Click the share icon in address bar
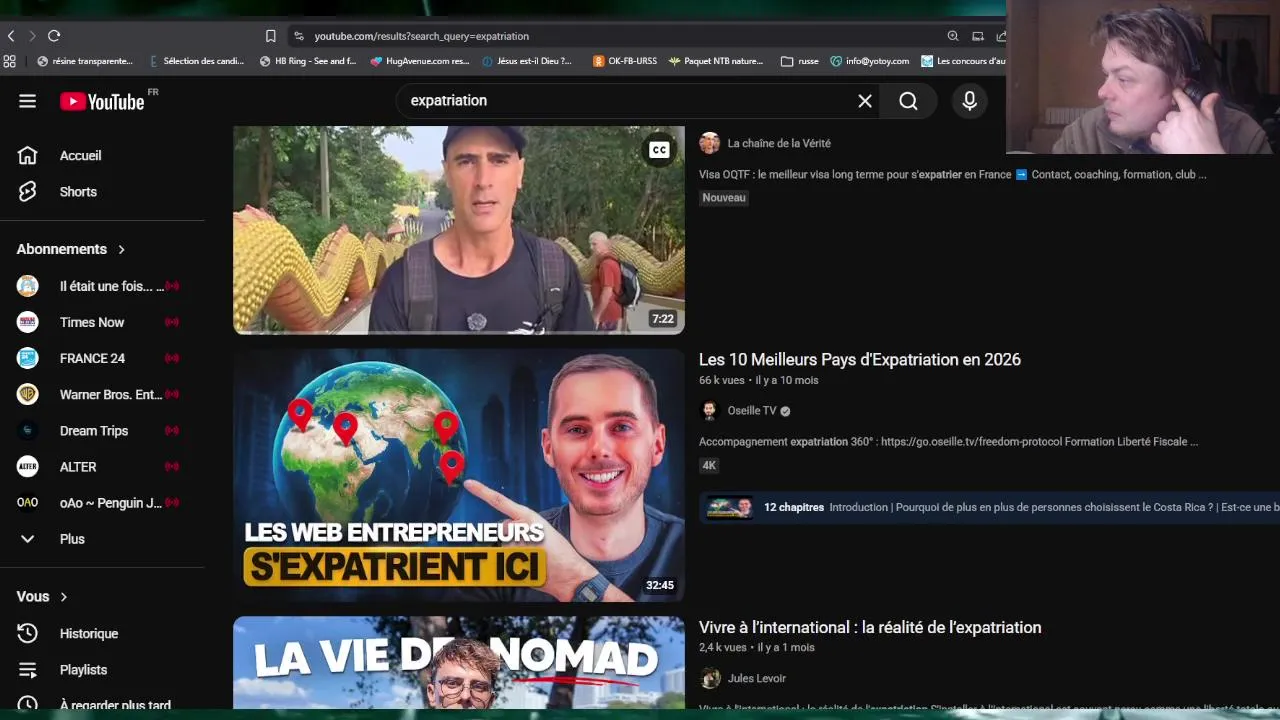The width and height of the screenshot is (1280, 720). pos(1000,36)
